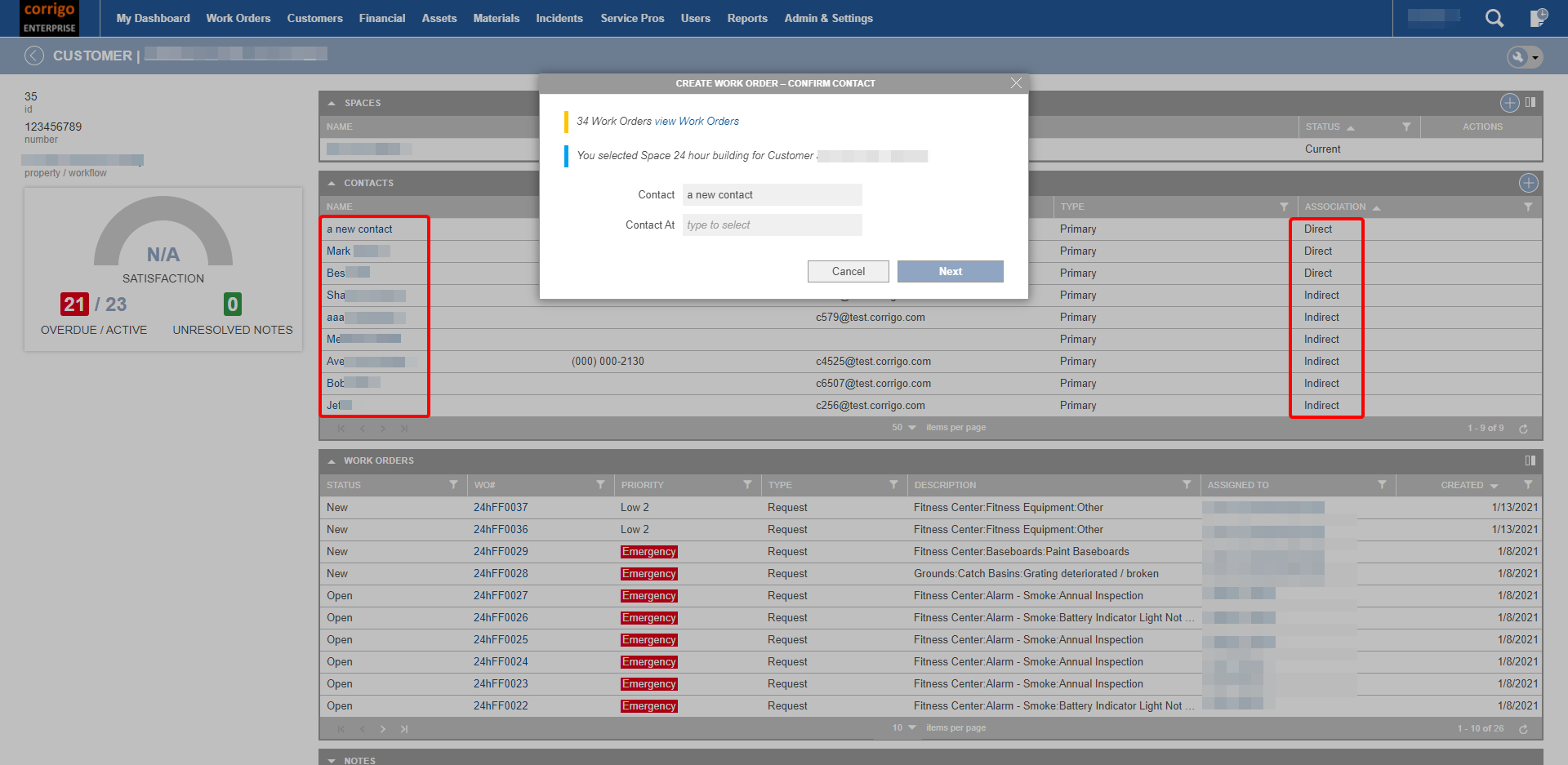Viewport: 1568px width, 765px height.
Task: Jump to last page of work orders
Action: pos(404,728)
